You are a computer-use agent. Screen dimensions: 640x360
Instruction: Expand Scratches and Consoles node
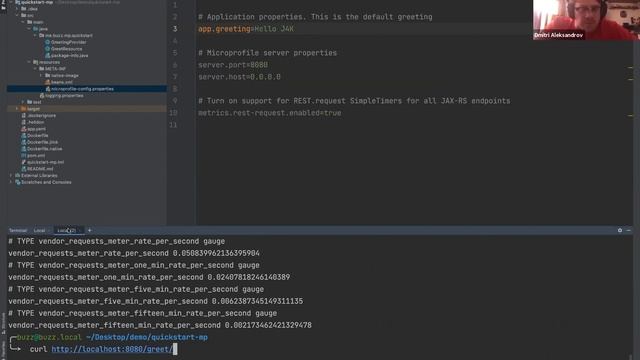click(11, 182)
